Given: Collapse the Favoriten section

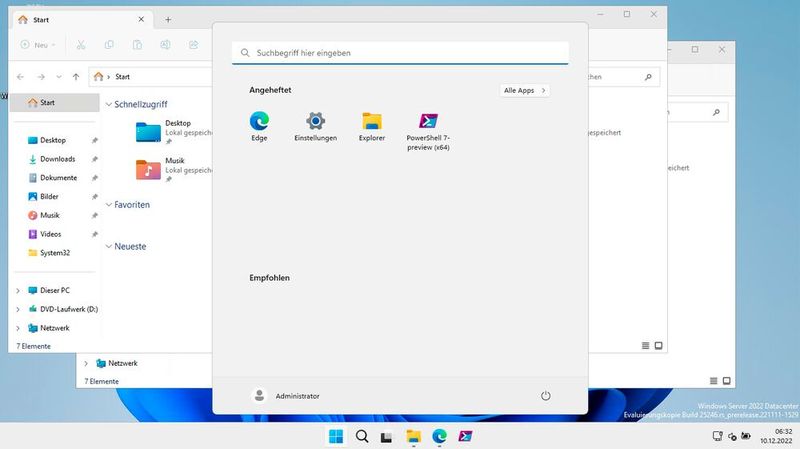Looking at the screenshot, I should pos(109,205).
